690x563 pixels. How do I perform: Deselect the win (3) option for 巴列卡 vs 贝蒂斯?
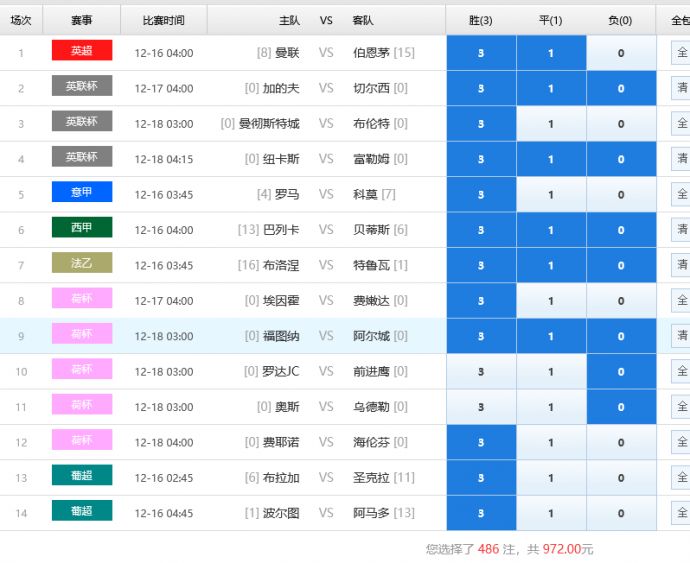pyautogui.click(x=481, y=230)
